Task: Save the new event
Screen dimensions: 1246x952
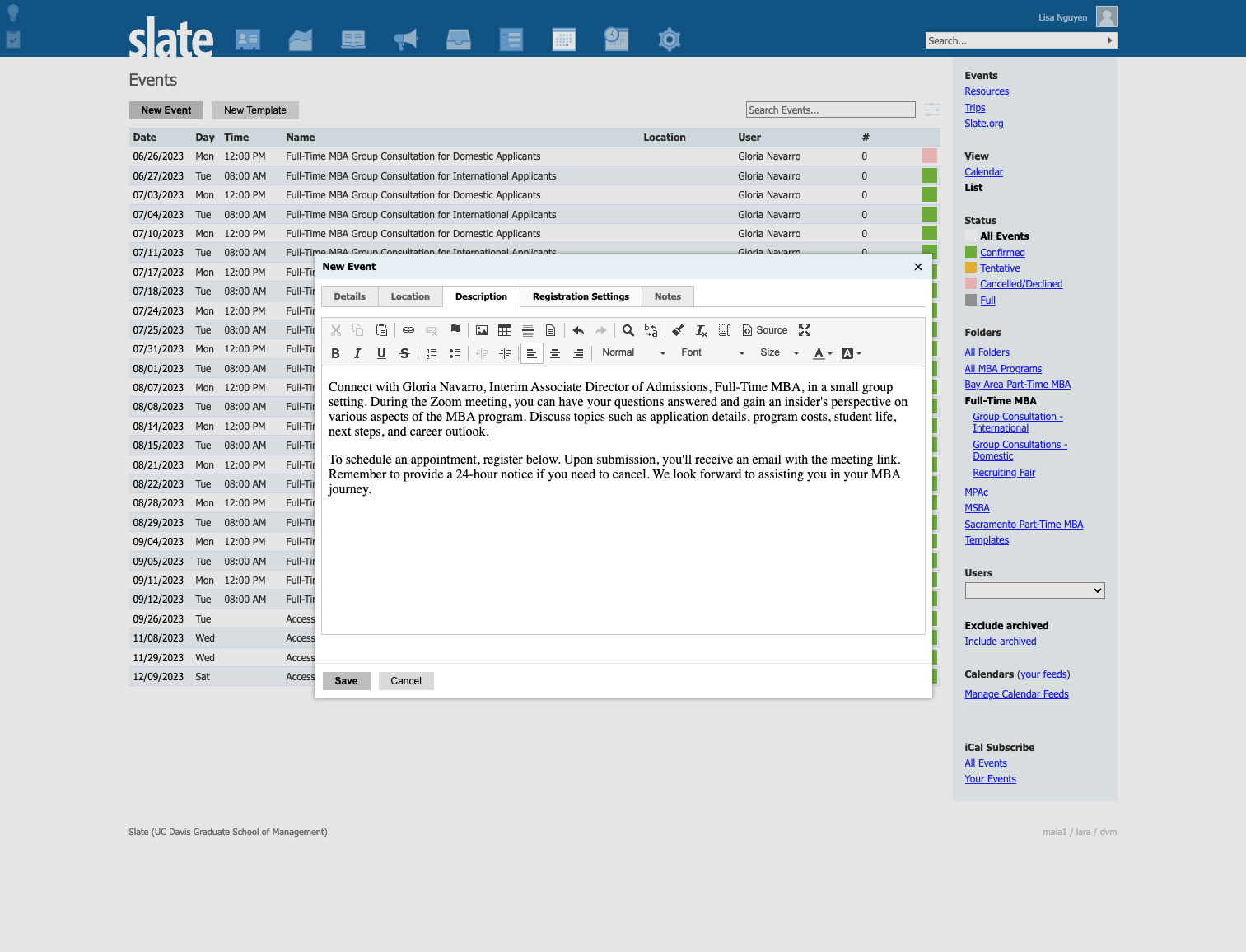Action: (x=346, y=681)
